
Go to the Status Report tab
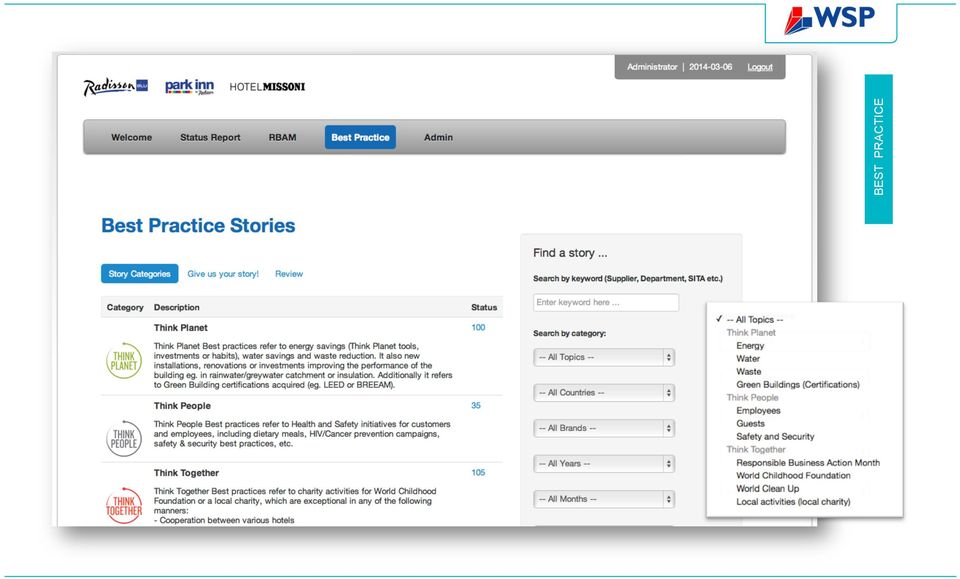210,137
